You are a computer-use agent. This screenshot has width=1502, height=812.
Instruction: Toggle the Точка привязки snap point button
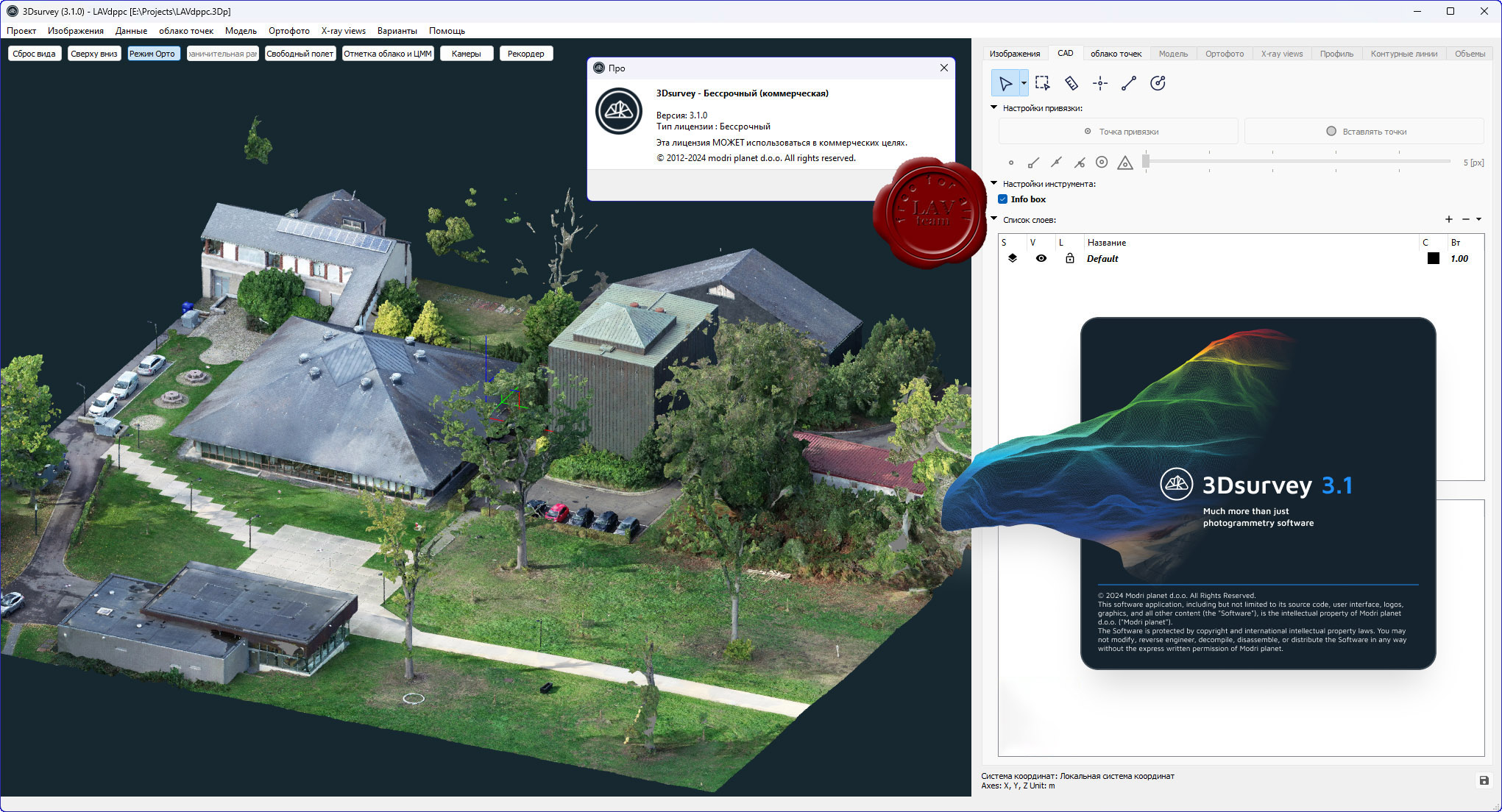(1119, 132)
